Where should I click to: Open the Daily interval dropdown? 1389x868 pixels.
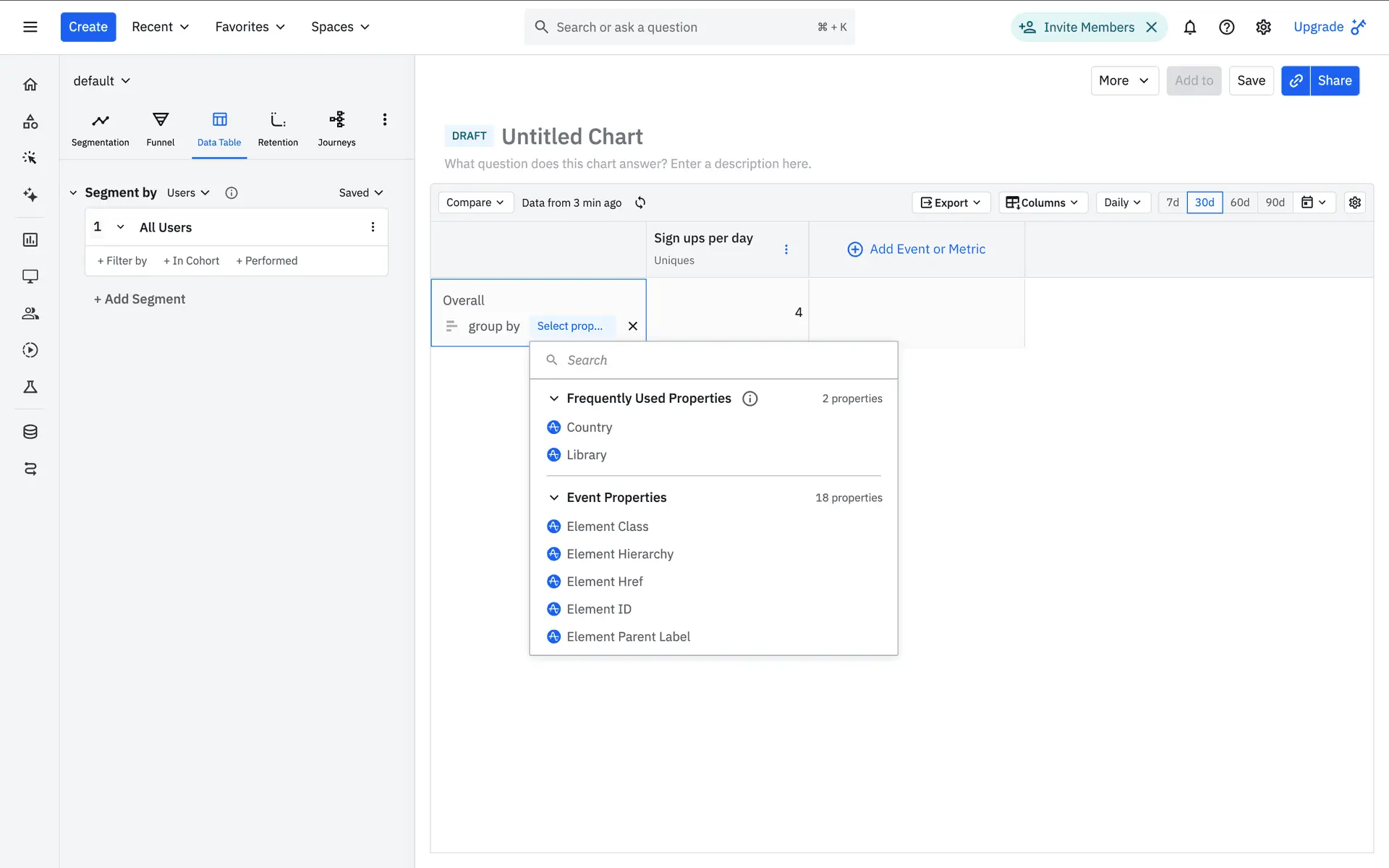tap(1122, 203)
